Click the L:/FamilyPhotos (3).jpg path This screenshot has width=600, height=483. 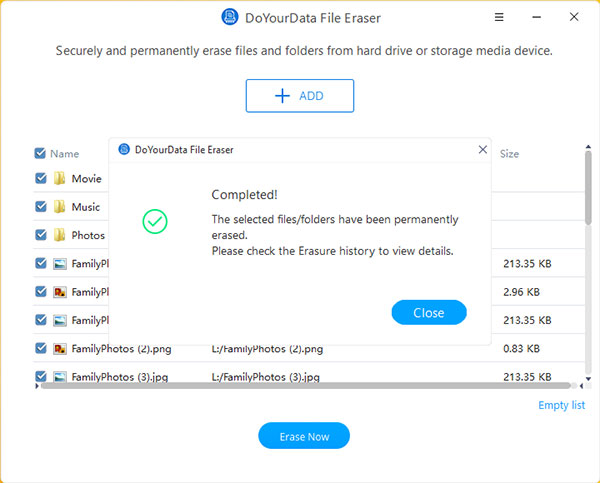pos(266,377)
